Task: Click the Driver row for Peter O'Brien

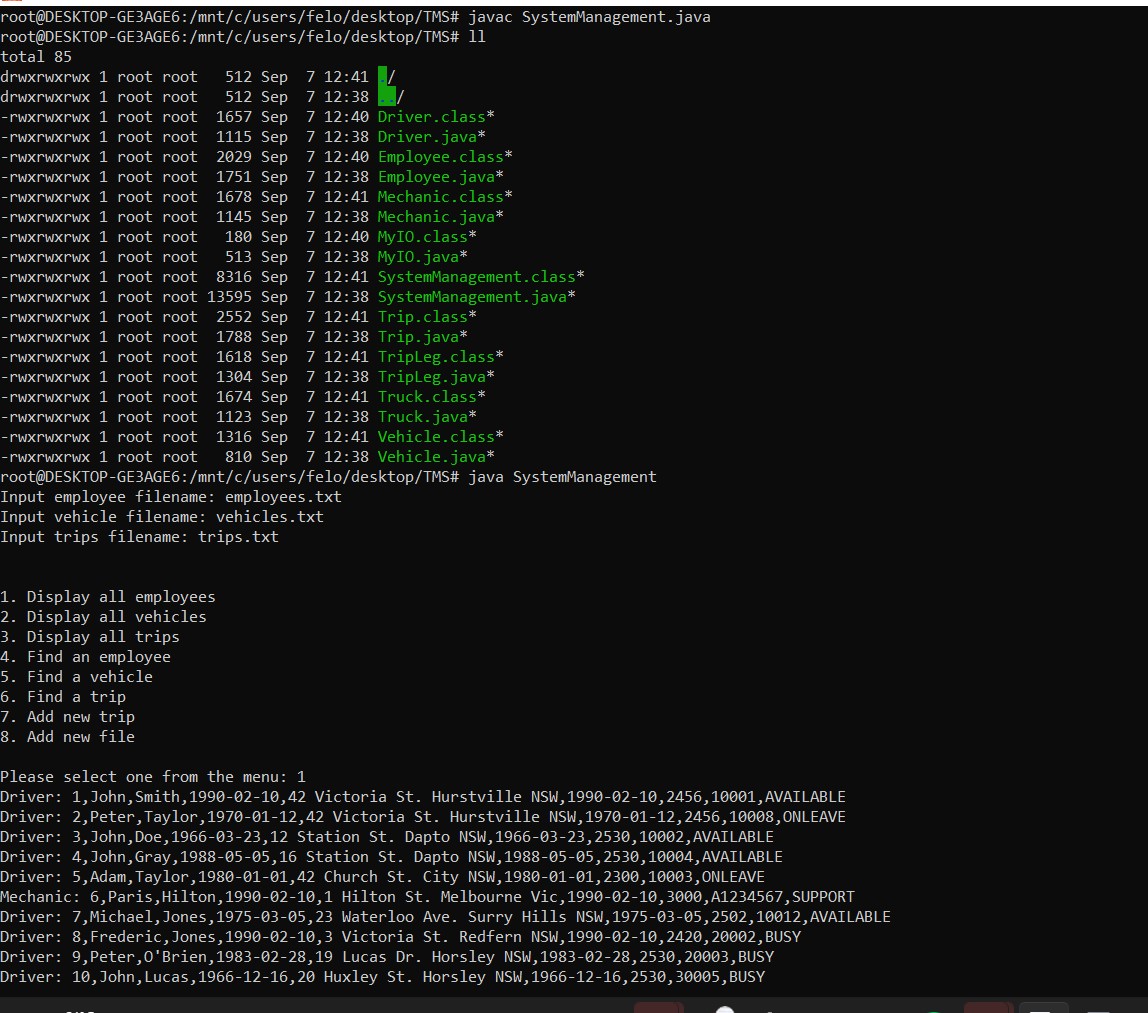Action: point(387,957)
